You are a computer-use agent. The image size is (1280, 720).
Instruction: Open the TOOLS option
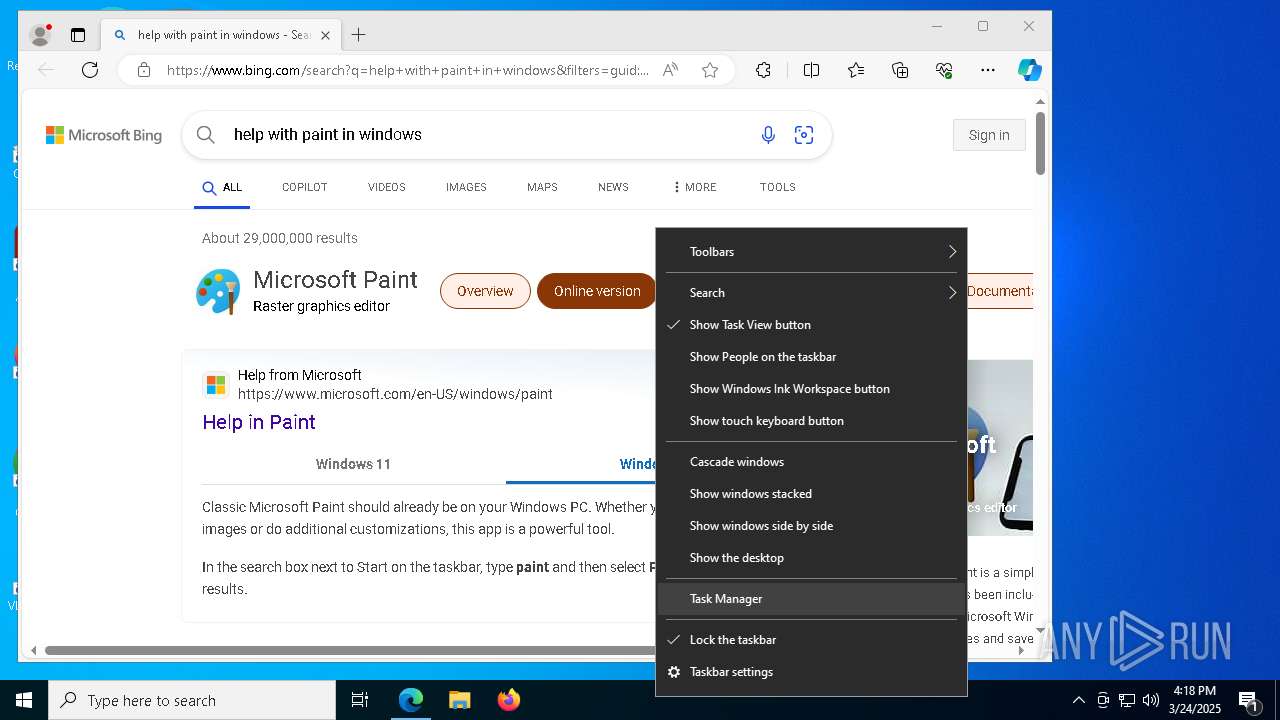click(x=777, y=187)
